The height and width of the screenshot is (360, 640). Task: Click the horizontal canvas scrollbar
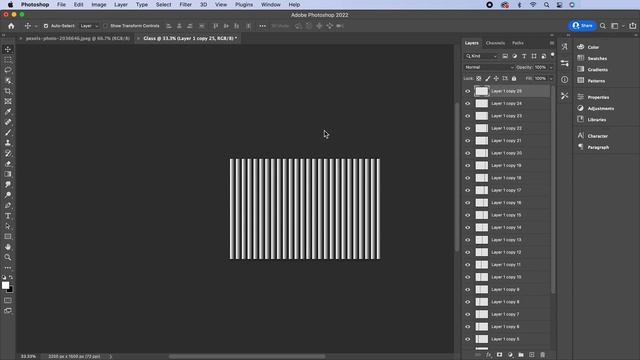click(247, 356)
